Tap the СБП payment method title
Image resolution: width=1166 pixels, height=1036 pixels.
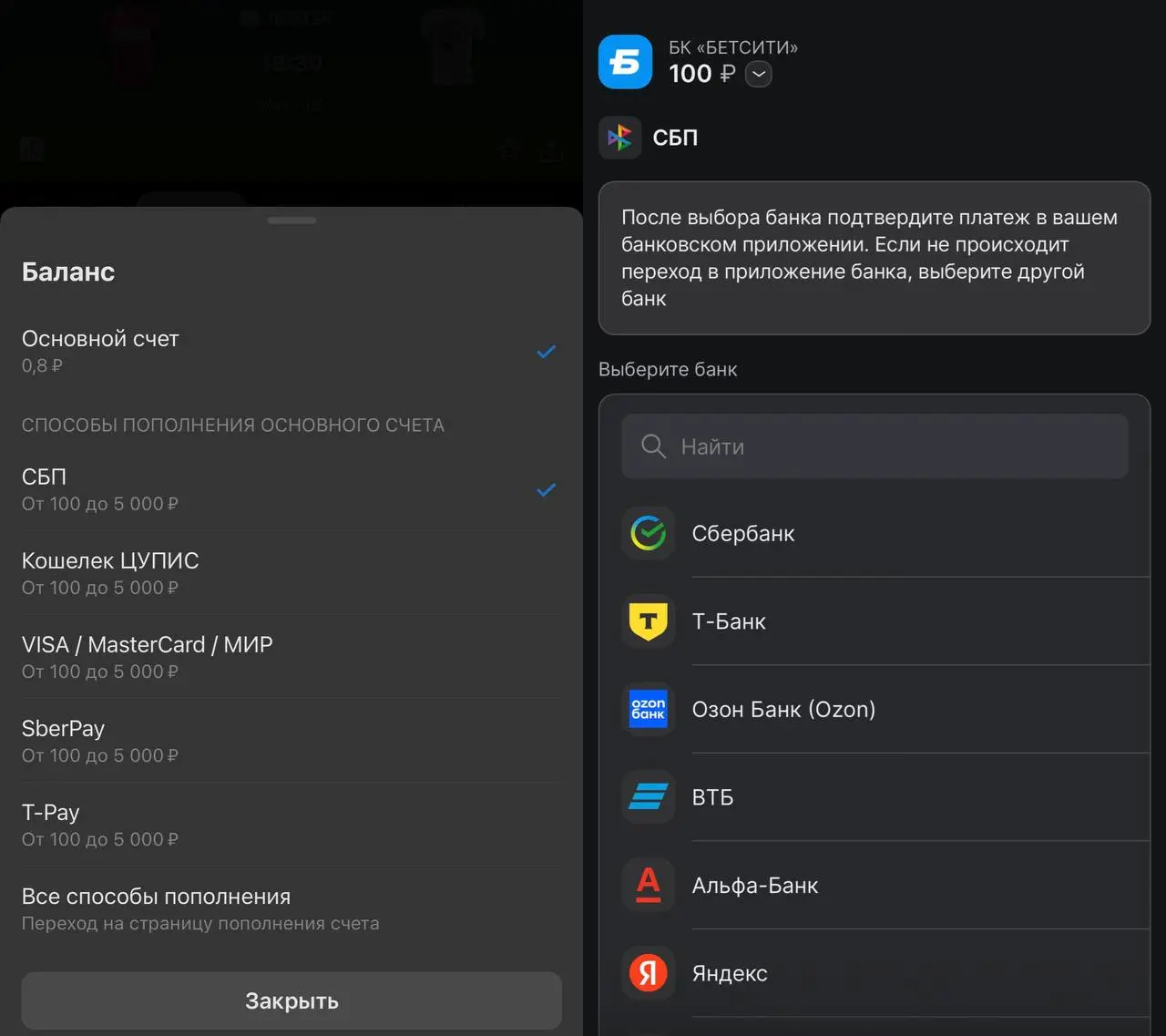tap(675, 138)
